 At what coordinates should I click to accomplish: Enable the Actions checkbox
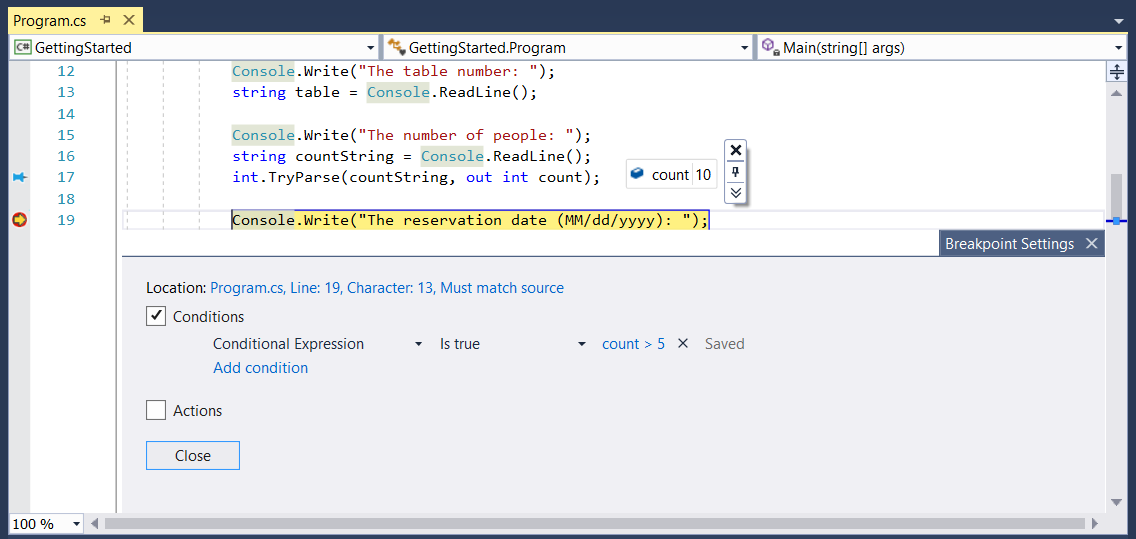(156, 411)
